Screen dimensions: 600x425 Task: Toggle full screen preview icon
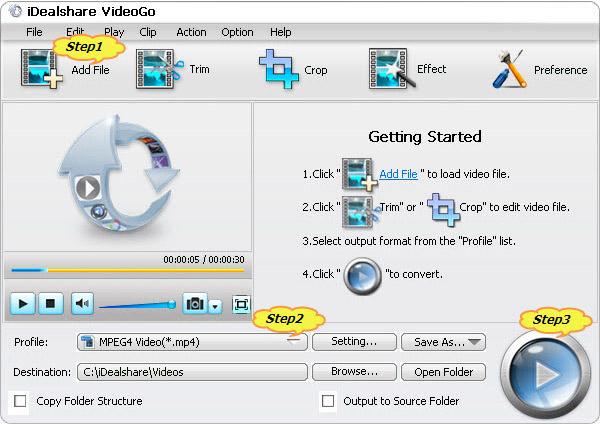[x=241, y=305]
